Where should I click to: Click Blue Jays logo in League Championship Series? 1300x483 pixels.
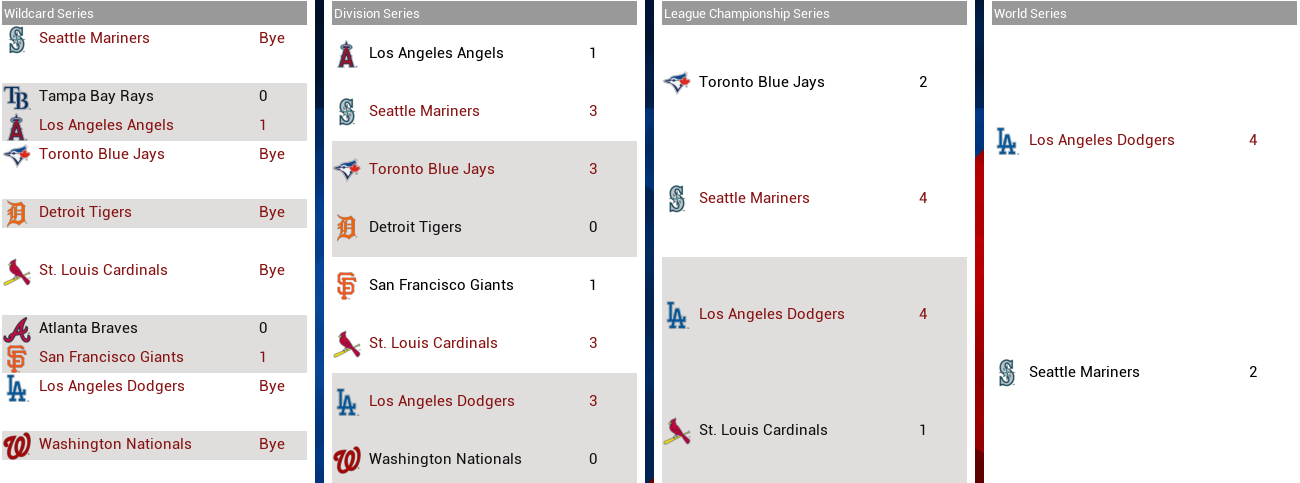pos(676,83)
